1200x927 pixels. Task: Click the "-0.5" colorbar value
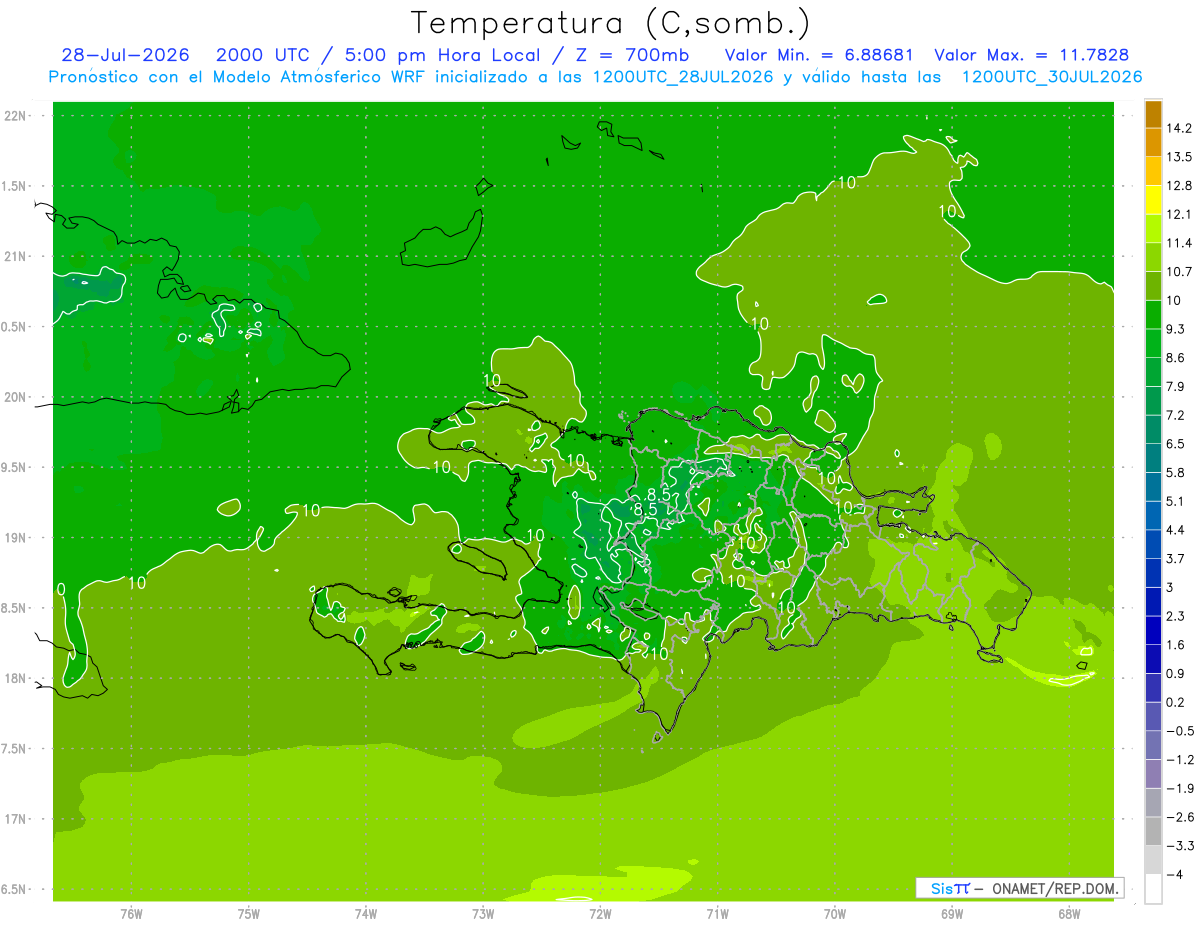click(1179, 731)
